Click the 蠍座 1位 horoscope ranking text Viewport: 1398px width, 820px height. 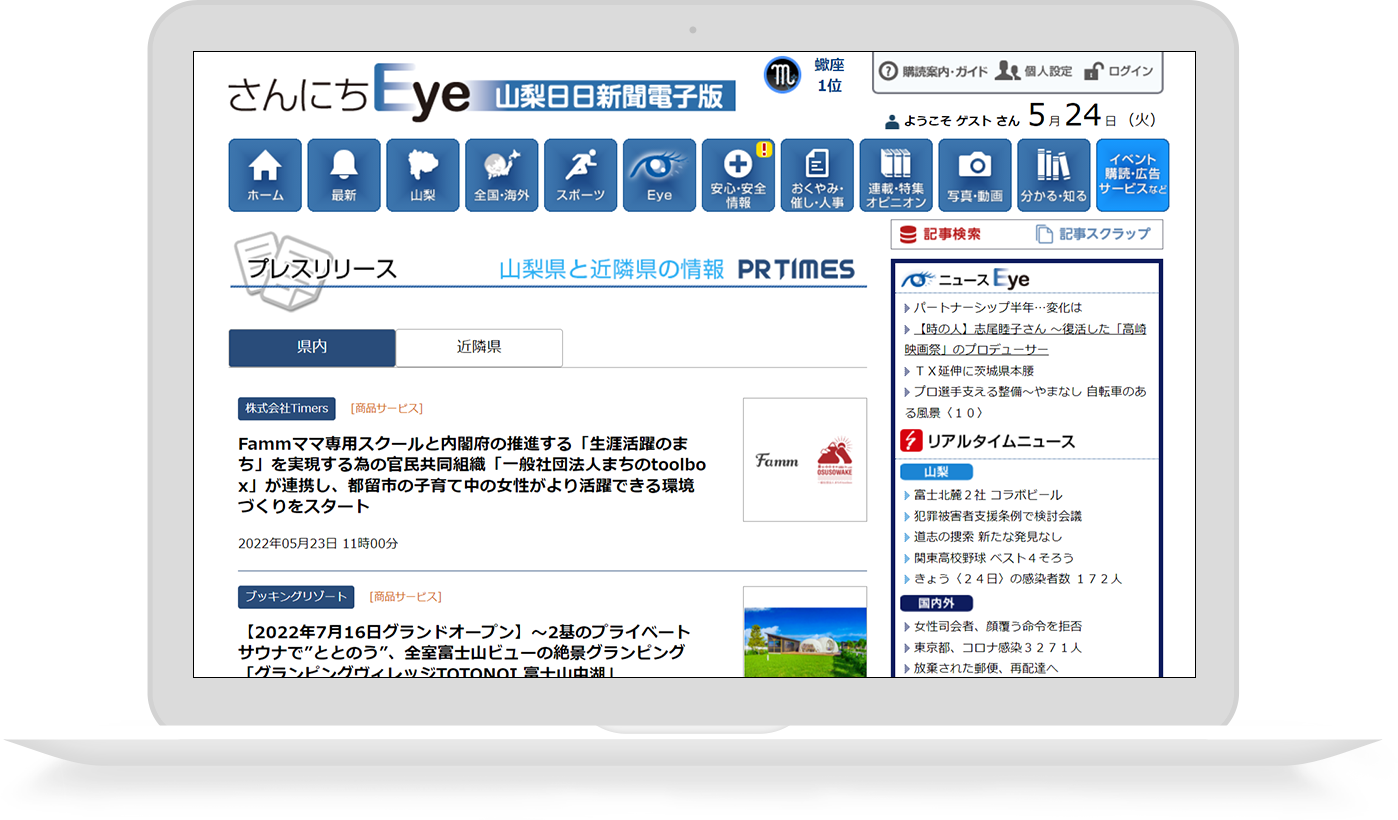pyautogui.click(x=829, y=76)
